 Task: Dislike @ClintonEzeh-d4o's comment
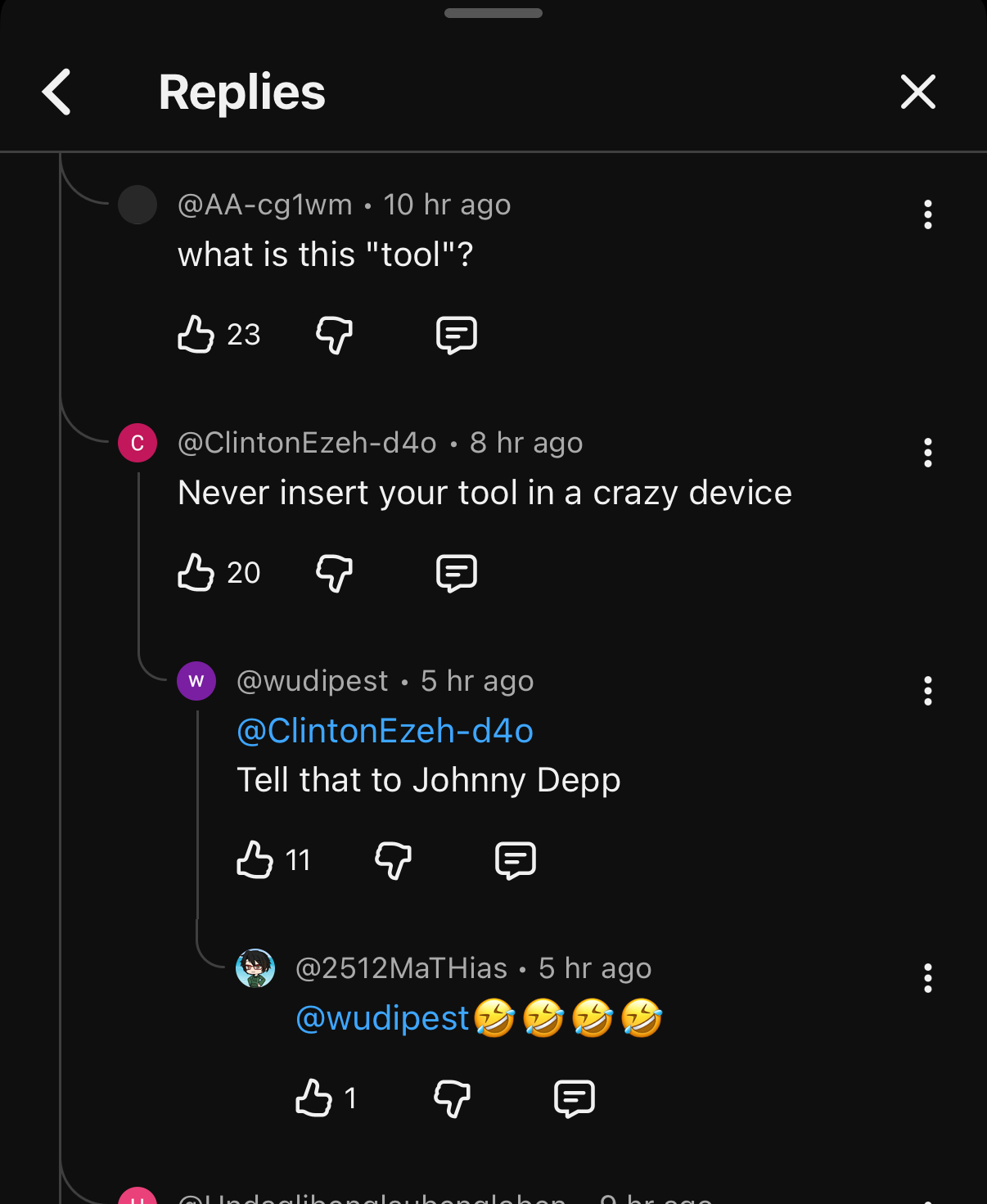334,572
